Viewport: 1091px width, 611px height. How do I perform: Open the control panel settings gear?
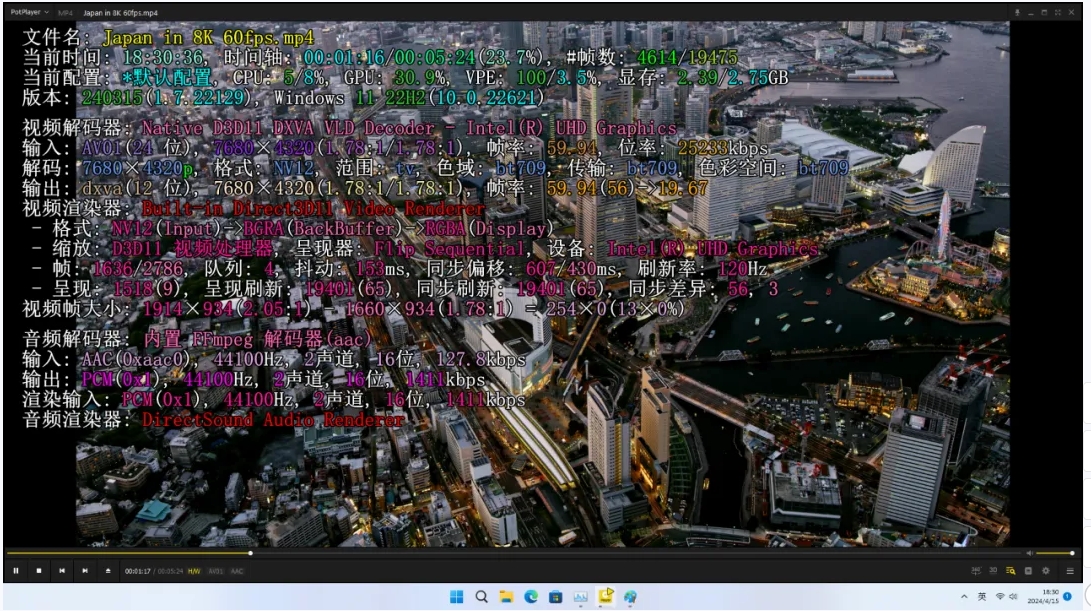tap(1046, 571)
